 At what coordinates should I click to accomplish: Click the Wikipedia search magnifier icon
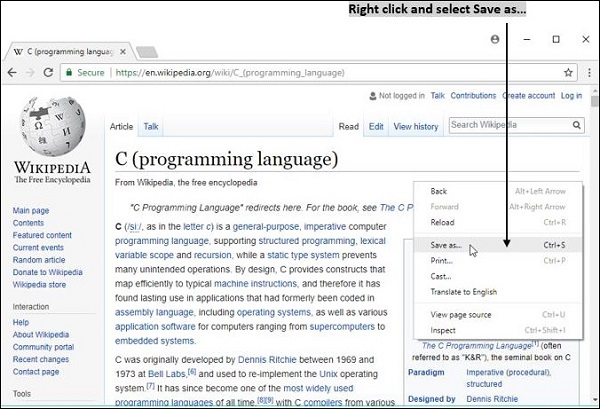577,125
